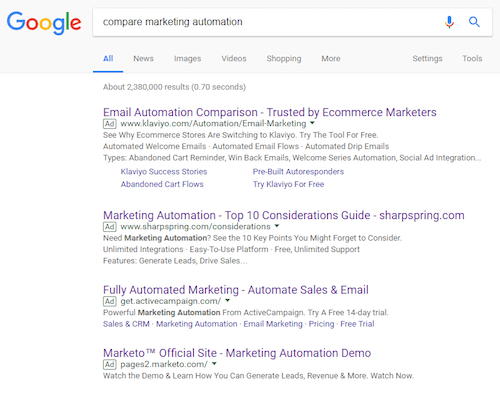Click the Ad badge beside activecampaign URL

109,301
